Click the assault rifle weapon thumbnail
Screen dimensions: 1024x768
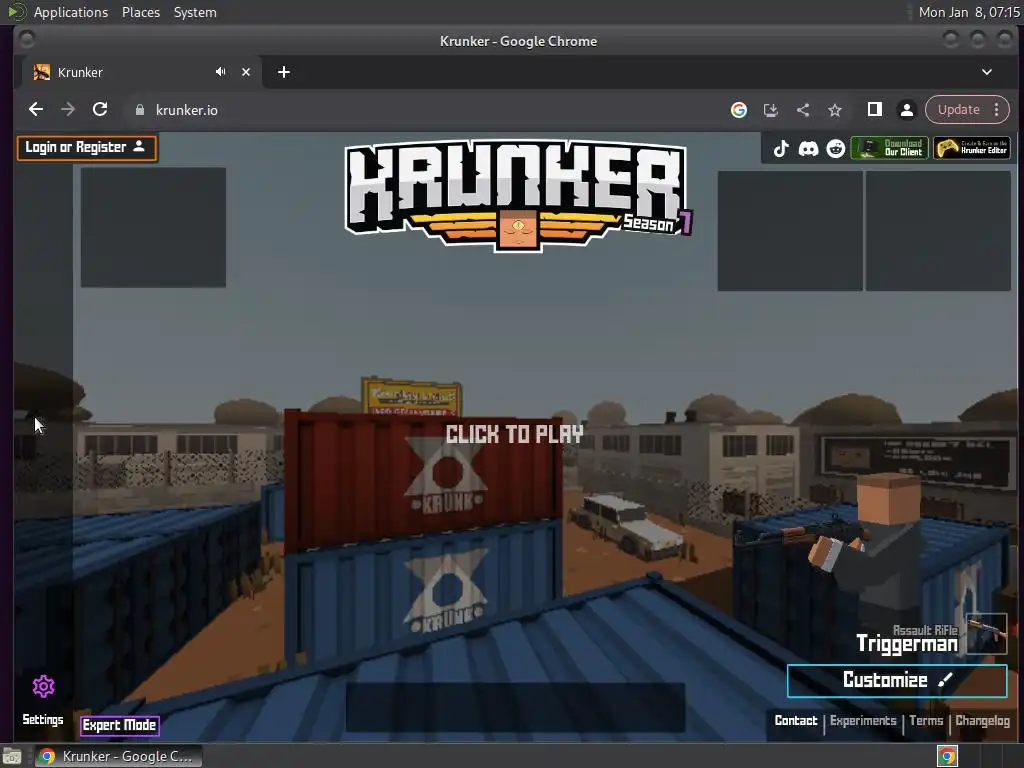pos(986,633)
